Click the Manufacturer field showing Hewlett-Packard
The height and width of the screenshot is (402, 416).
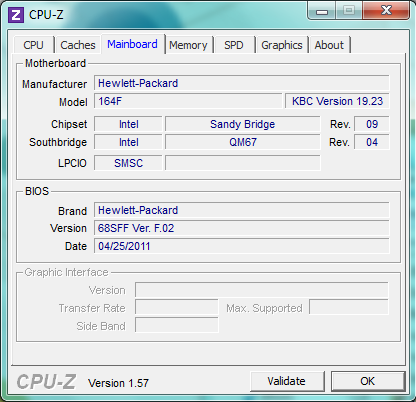coord(241,83)
